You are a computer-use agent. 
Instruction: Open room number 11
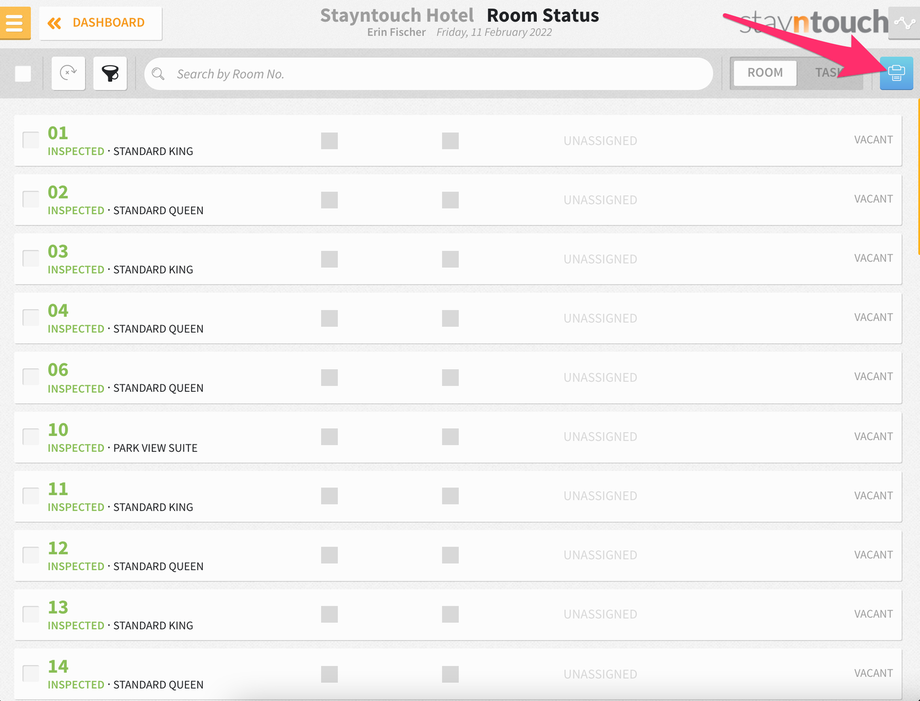[x=58, y=489]
